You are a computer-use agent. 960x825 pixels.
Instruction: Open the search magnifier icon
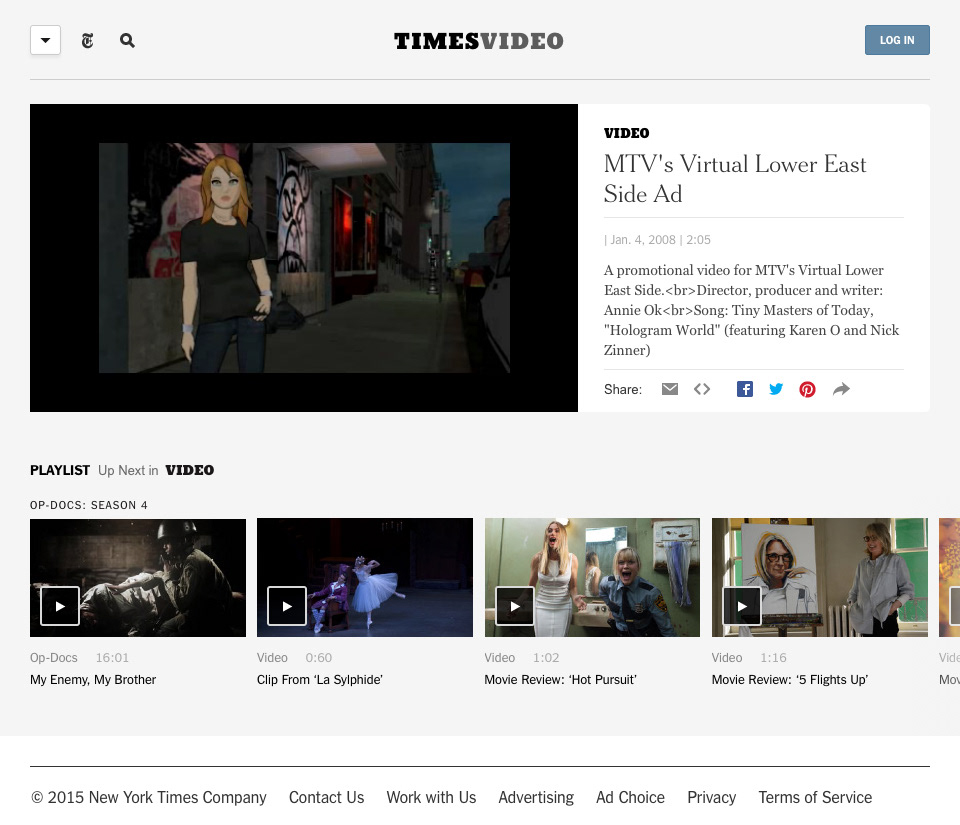127,40
